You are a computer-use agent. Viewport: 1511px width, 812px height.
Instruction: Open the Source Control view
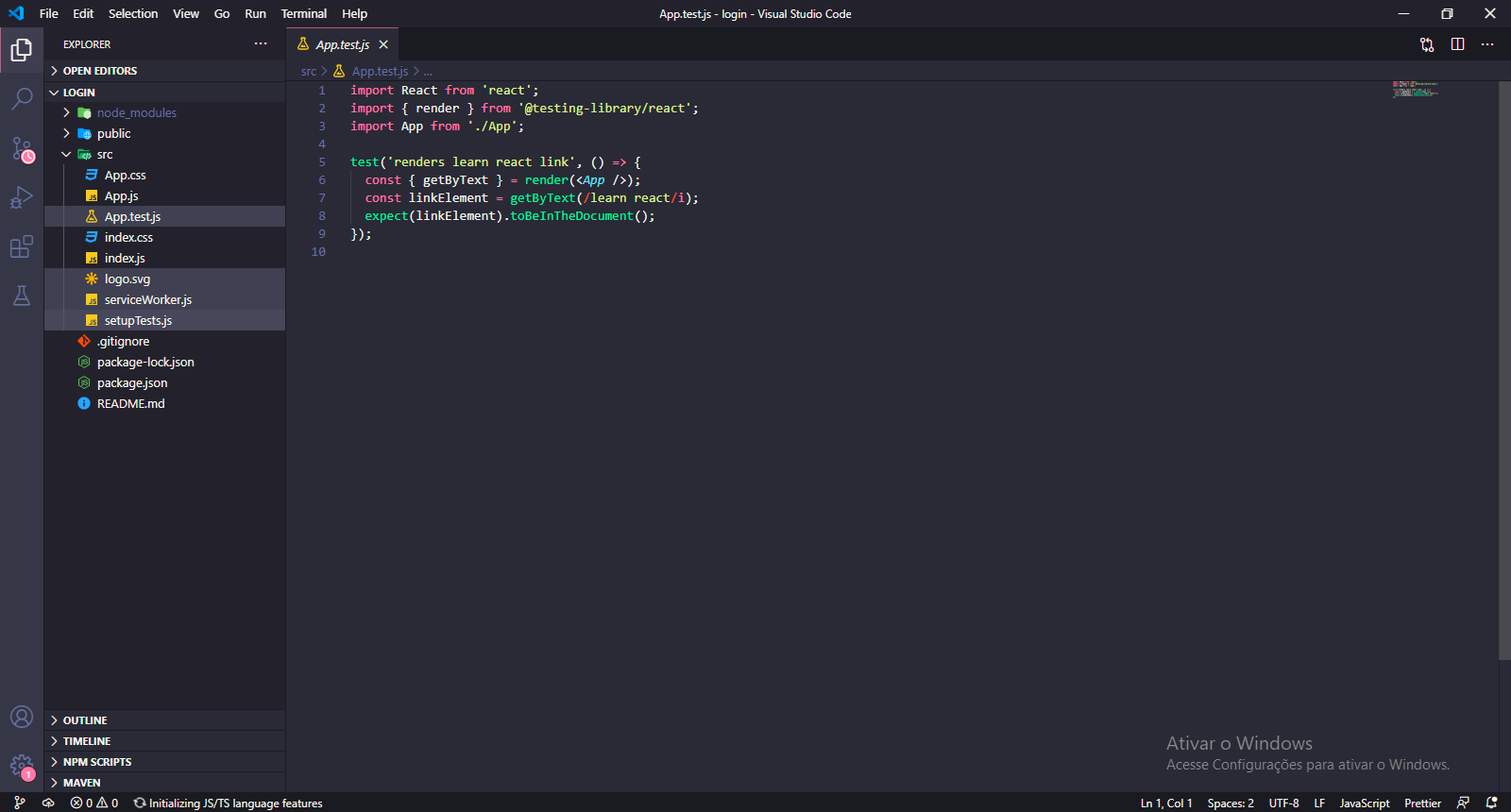[22, 148]
